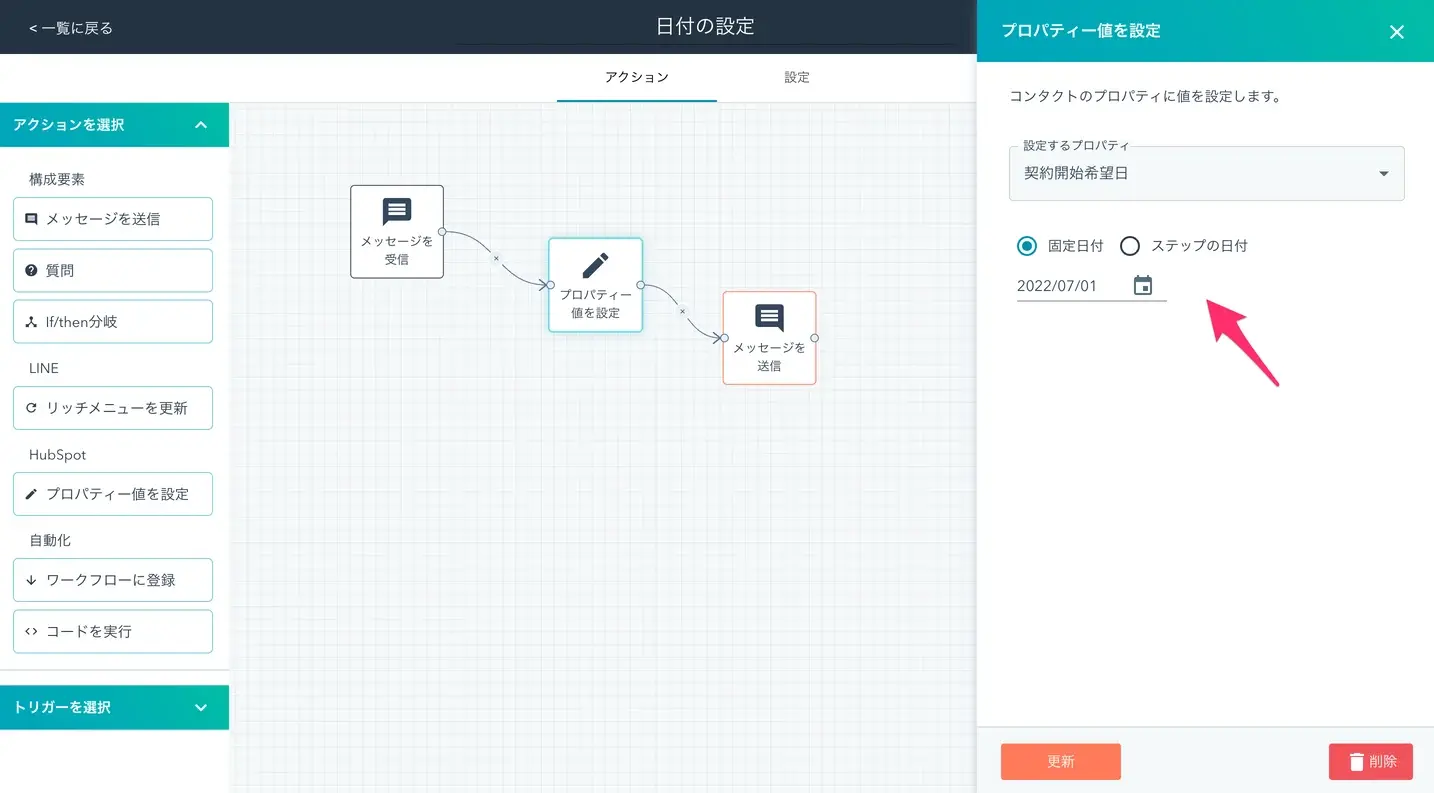The image size is (1434, 793).
Task: Switch to the 設定 tab
Action: pyautogui.click(x=797, y=77)
